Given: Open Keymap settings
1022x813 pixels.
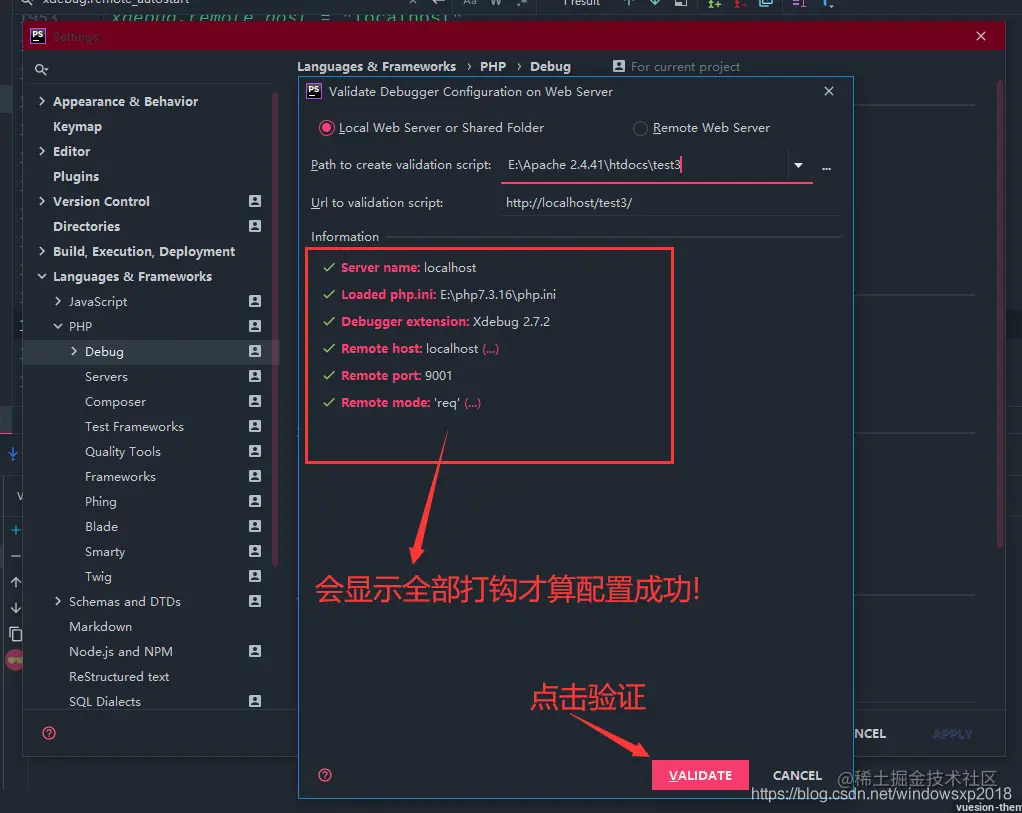Looking at the screenshot, I should coord(77,126).
